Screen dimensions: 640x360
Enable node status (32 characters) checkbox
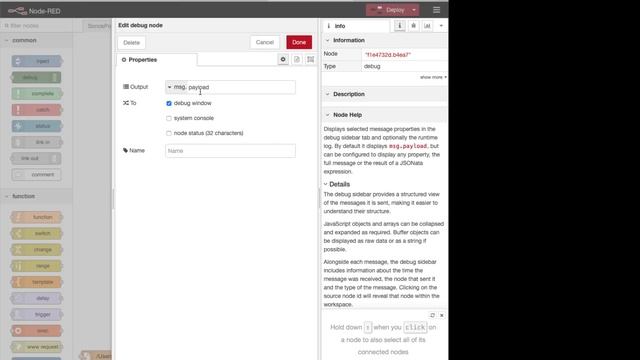pyautogui.click(x=169, y=133)
